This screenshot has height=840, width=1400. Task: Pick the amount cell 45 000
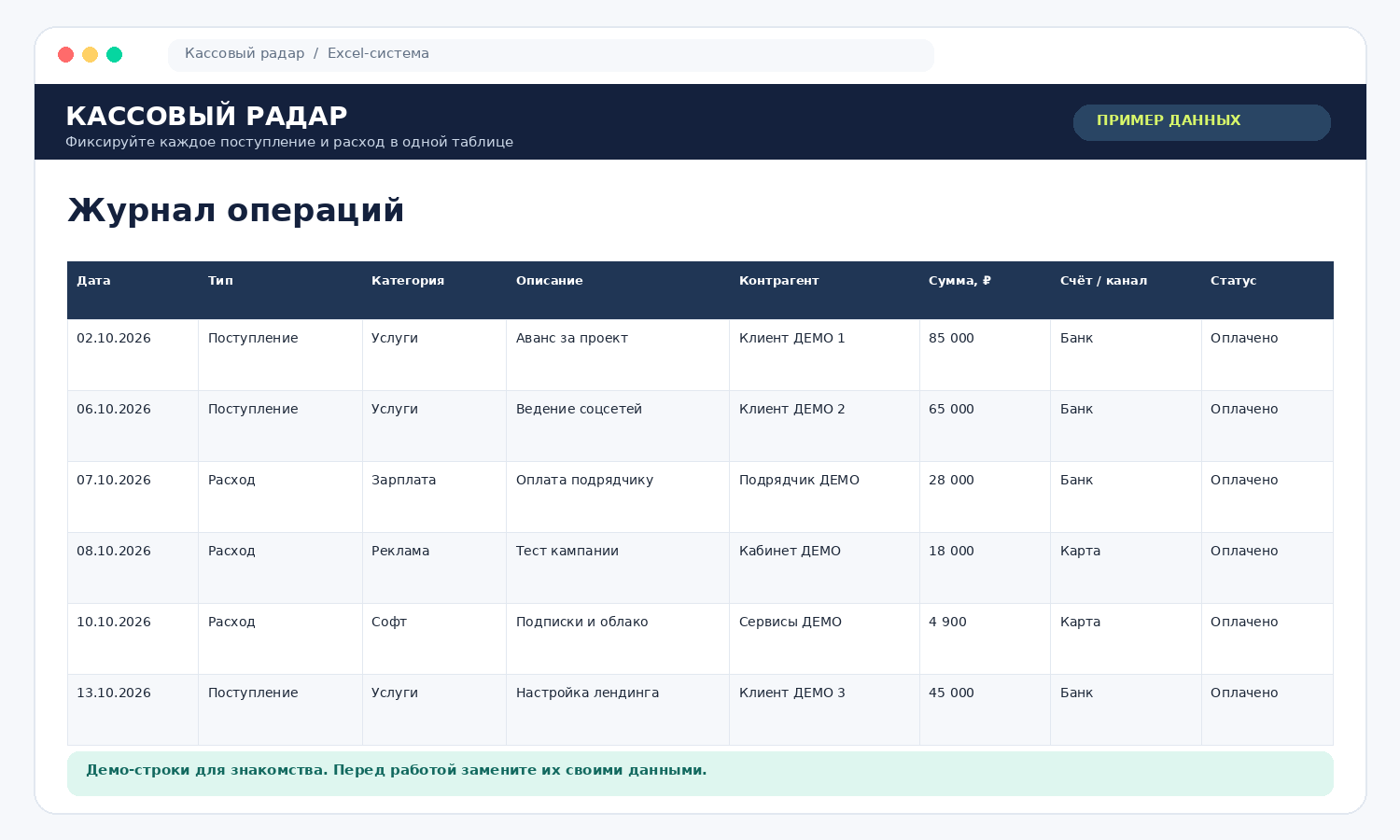coord(985,709)
